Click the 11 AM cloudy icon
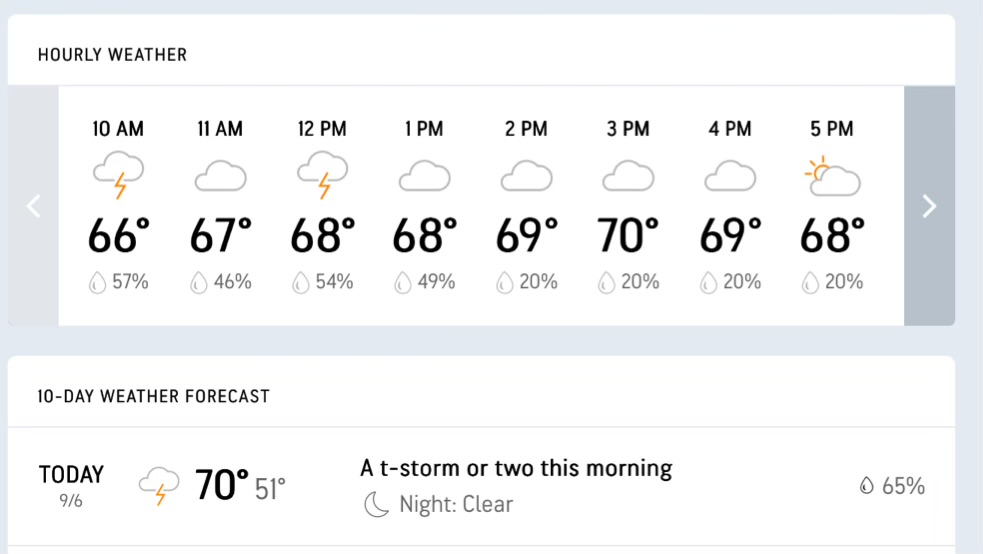The height and width of the screenshot is (554, 983). tap(220, 178)
